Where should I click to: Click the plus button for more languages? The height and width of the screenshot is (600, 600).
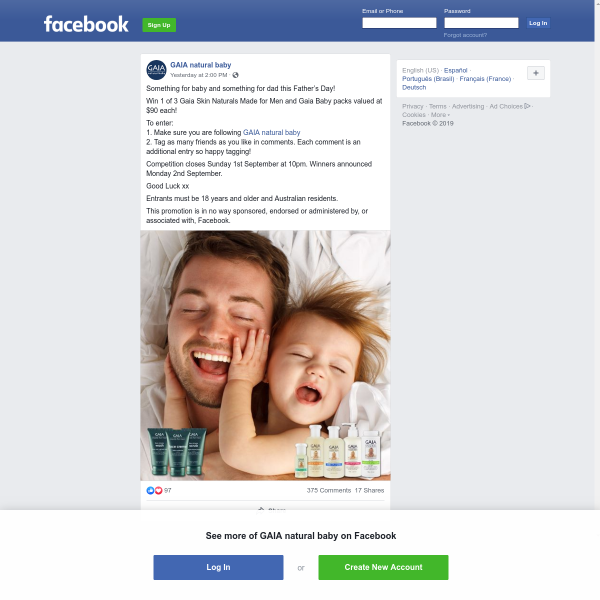536,73
